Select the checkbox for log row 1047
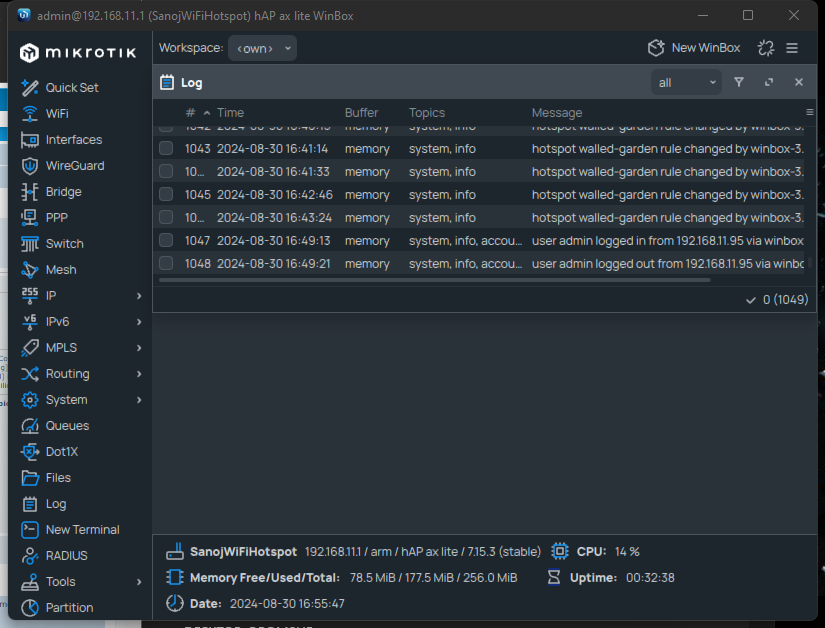Viewport: 825px width, 628px height. tap(166, 241)
